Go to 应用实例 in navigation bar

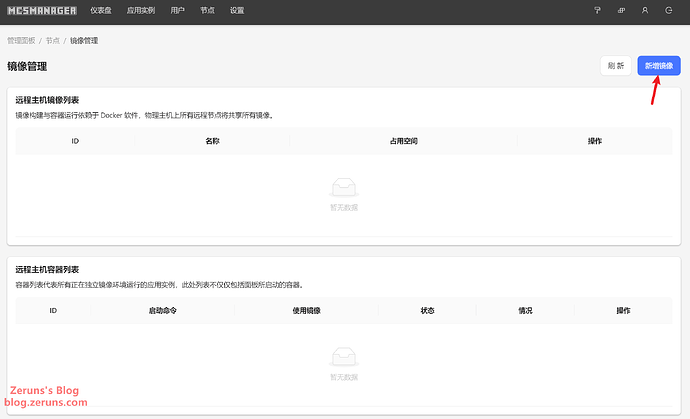point(141,10)
